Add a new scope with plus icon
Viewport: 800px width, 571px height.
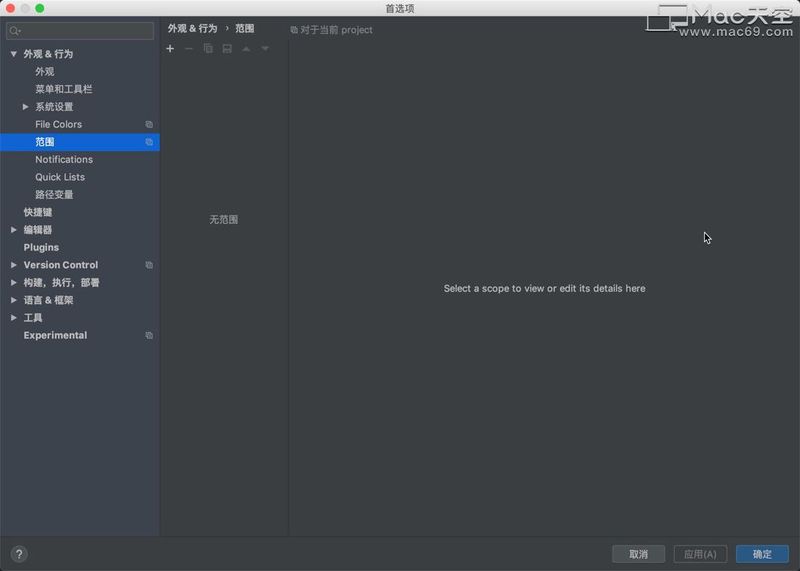click(170, 48)
